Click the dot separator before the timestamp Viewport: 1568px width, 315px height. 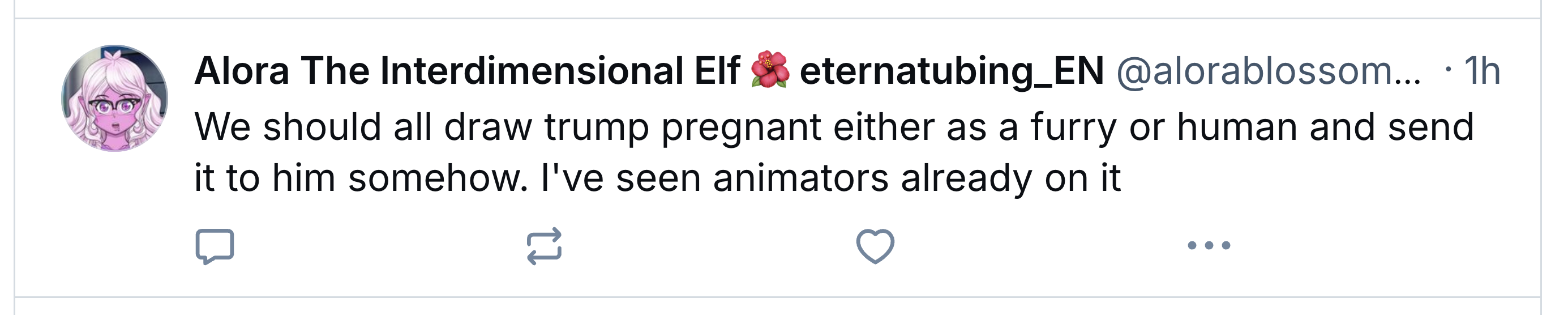(x=1448, y=70)
